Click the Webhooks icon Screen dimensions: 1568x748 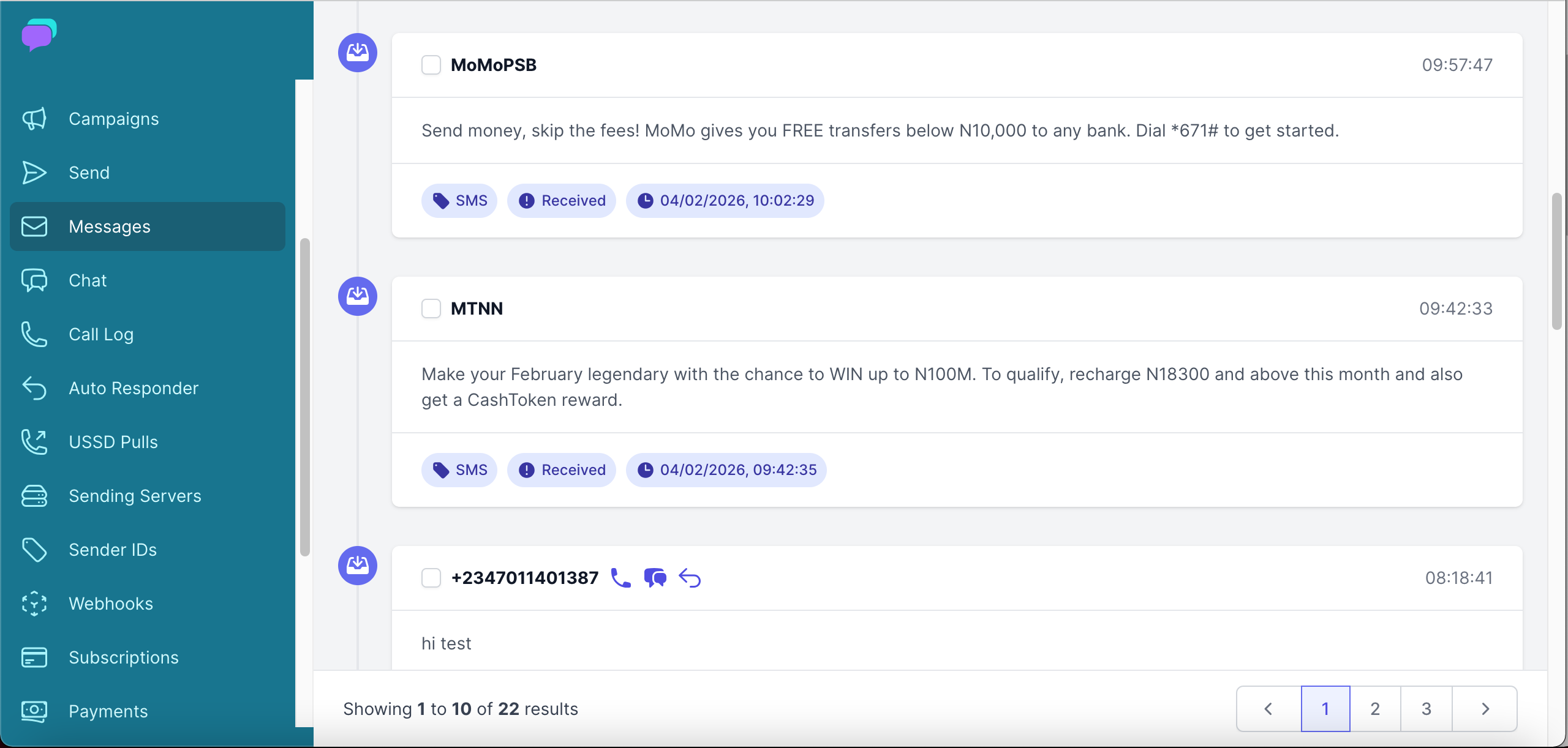coord(35,604)
